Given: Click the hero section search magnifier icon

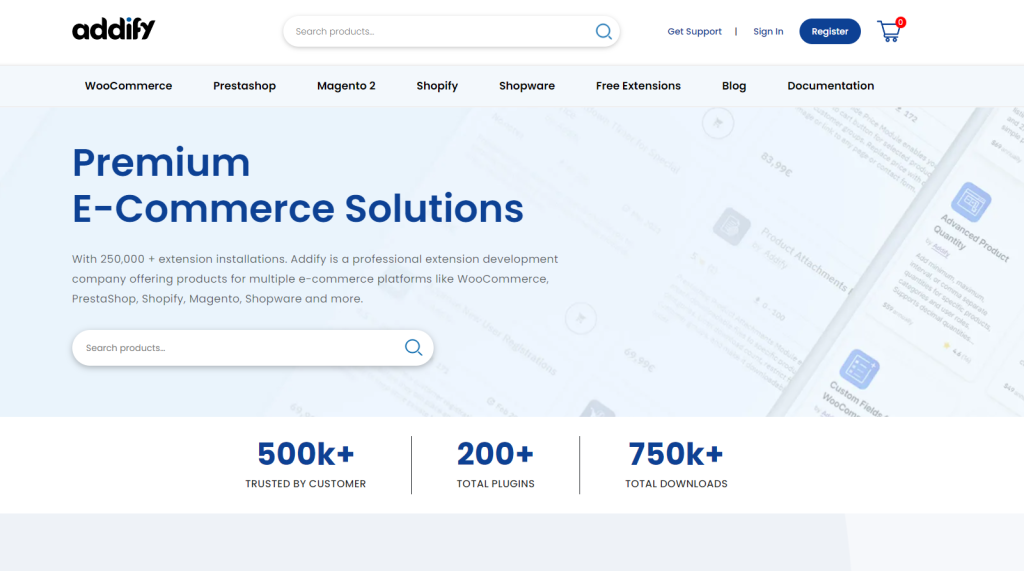Looking at the screenshot, I should point(413,347).
